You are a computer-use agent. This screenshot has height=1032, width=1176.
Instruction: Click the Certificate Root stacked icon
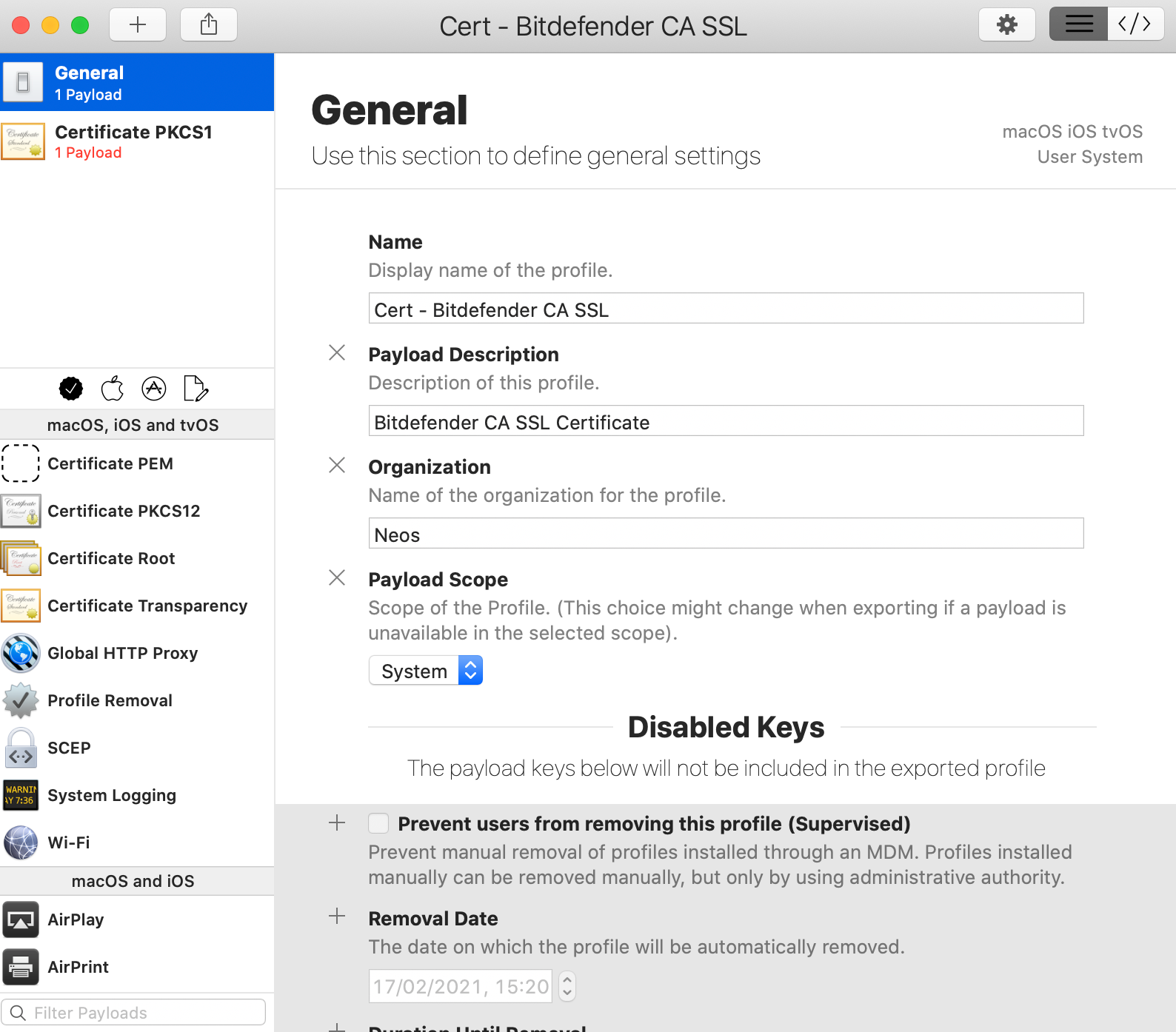click(21, 558)
